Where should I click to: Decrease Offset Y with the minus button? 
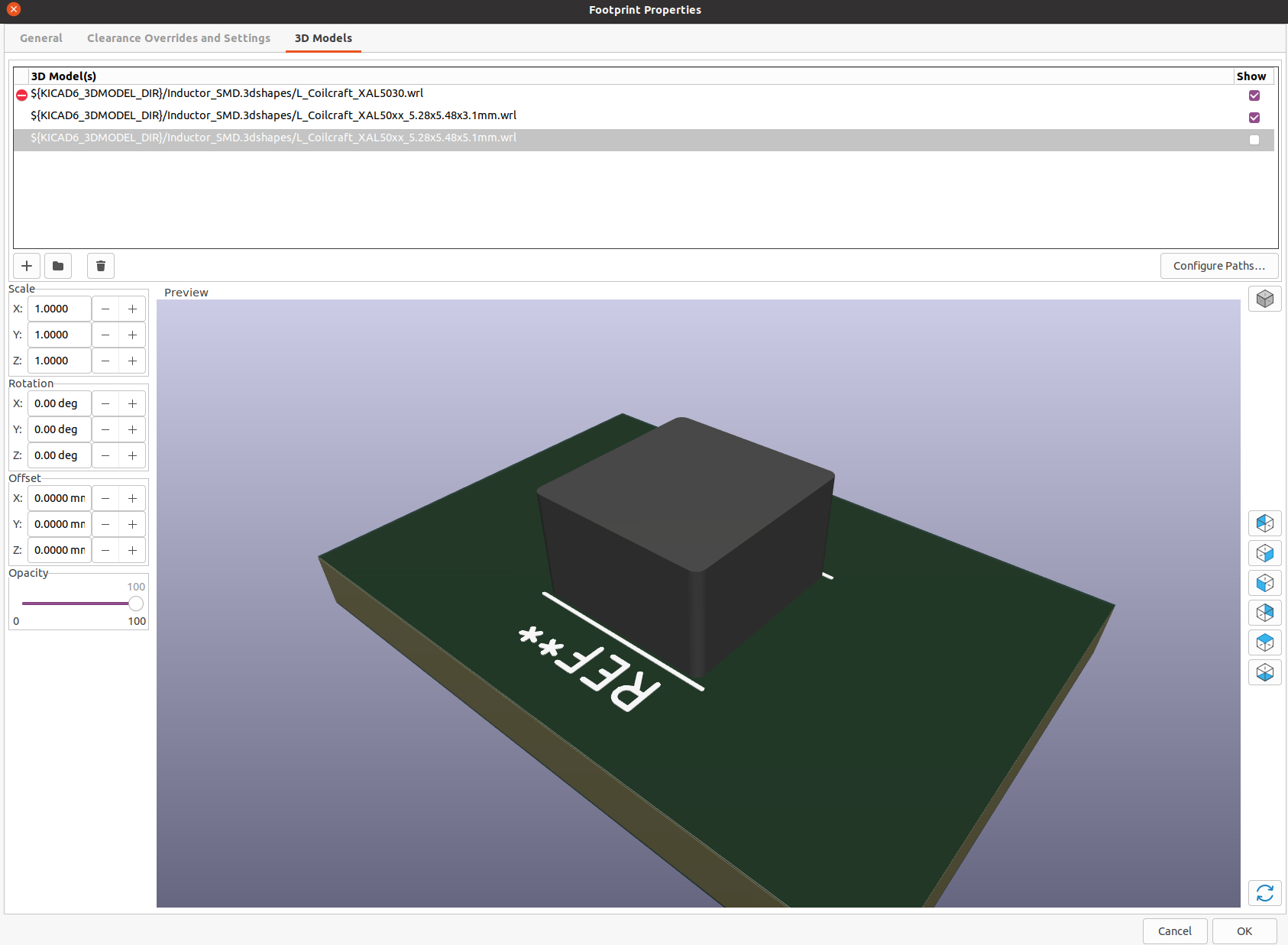pos(105,524)
